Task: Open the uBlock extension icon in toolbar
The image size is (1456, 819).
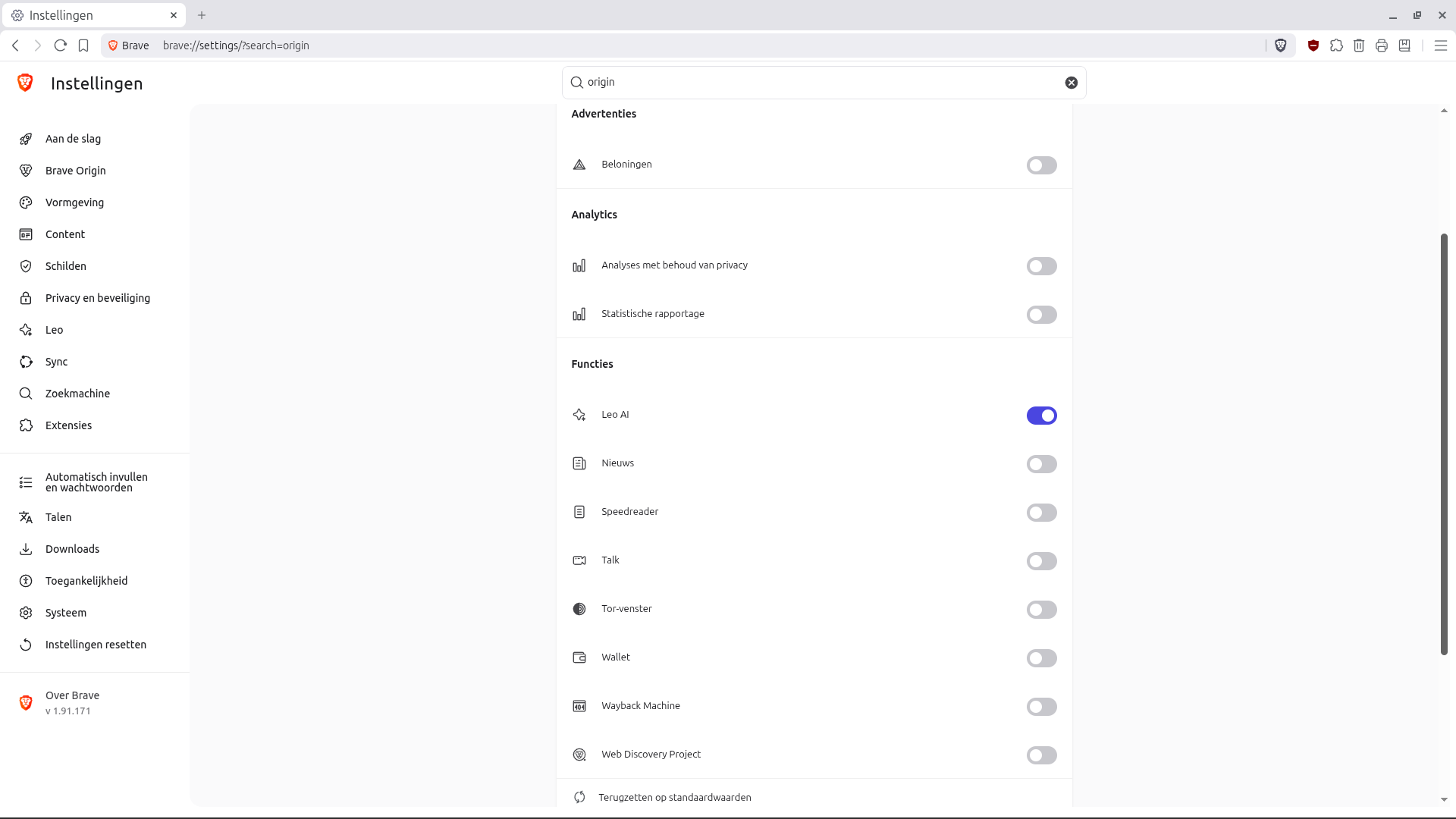Action: click(x=1313, y=45)
